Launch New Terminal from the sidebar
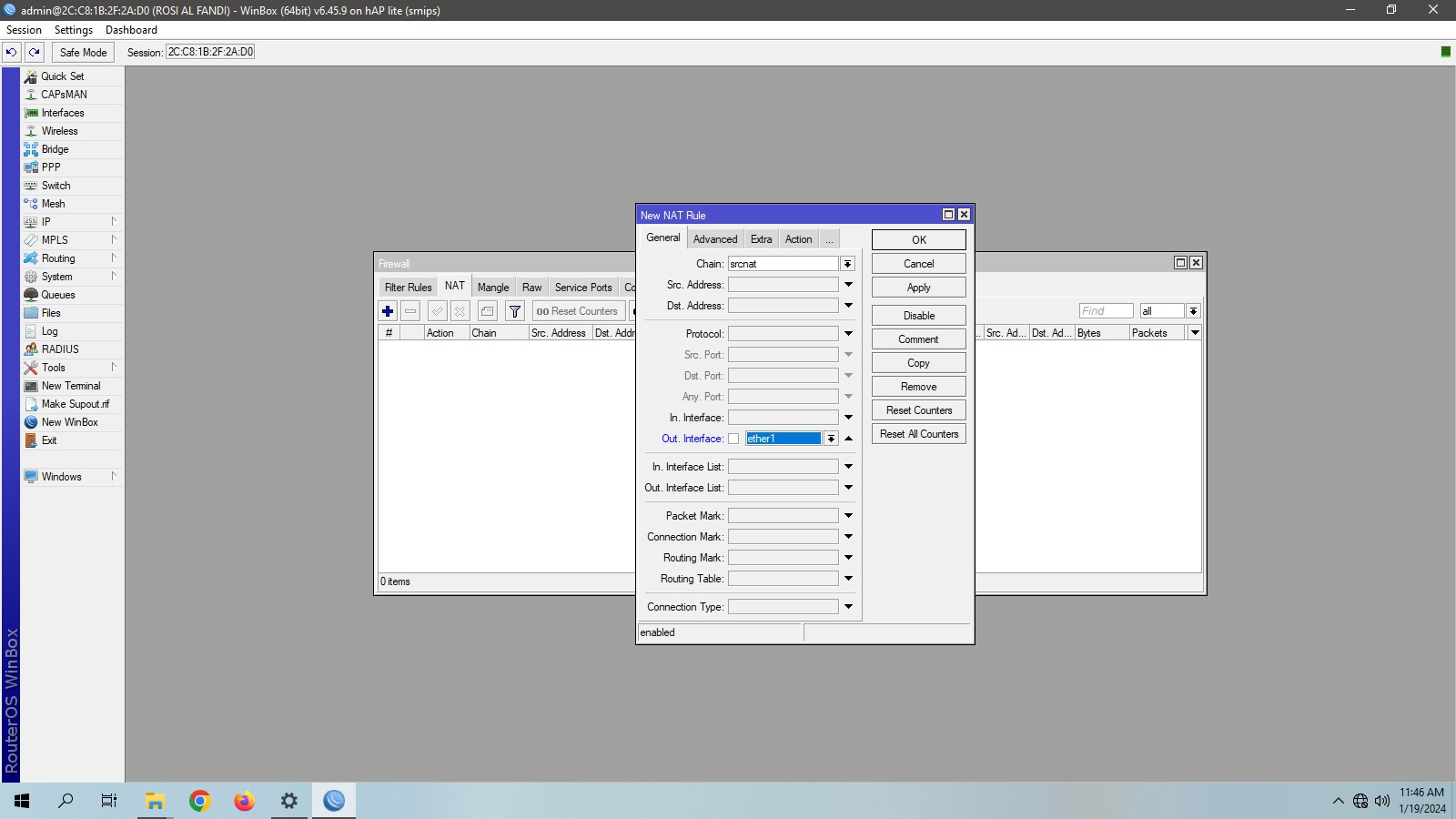This screenshot has width=1456, height=819. coord(73,386)
